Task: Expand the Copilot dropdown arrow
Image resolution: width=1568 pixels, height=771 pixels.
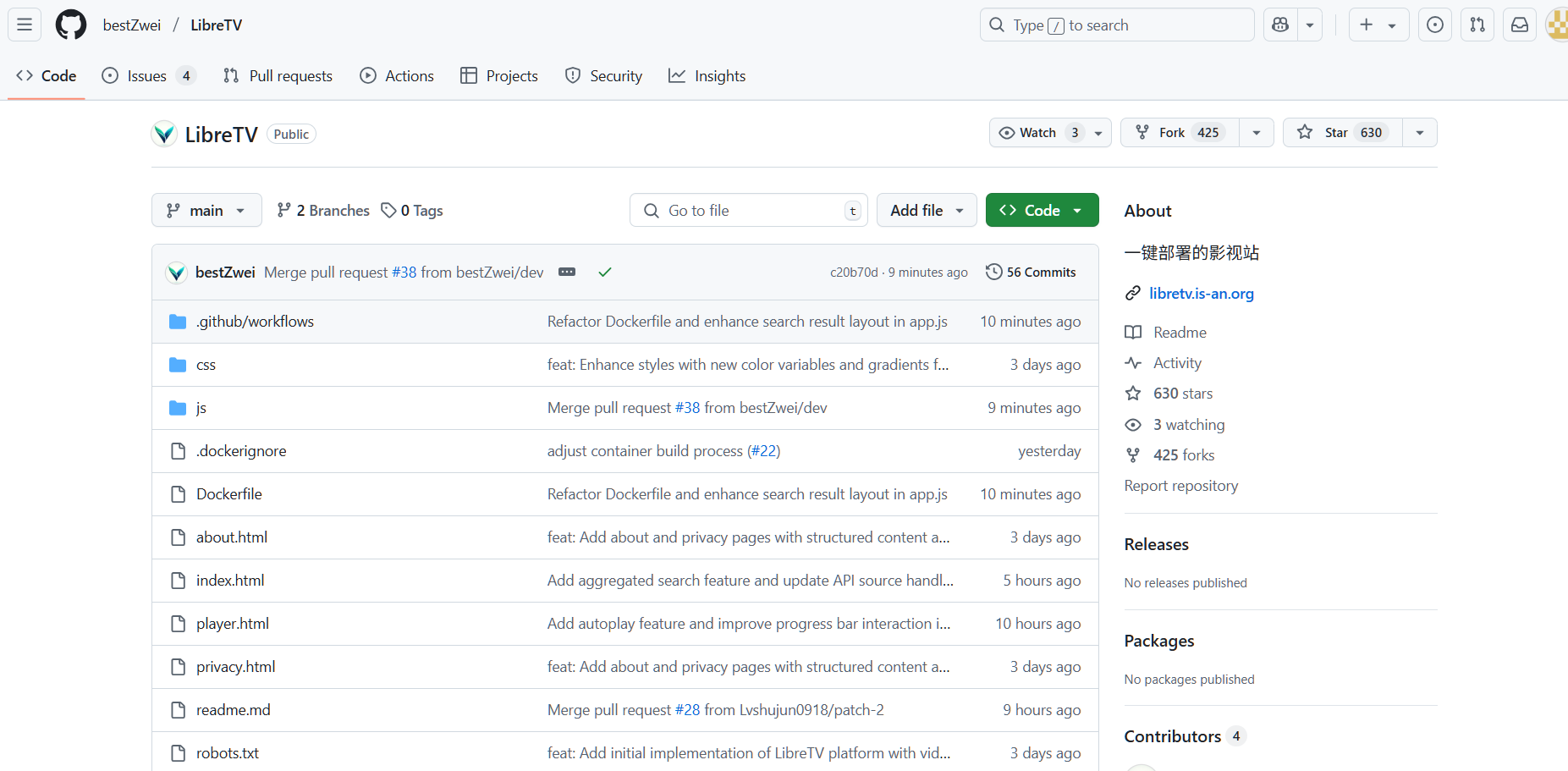Action: pos(1310,25)
